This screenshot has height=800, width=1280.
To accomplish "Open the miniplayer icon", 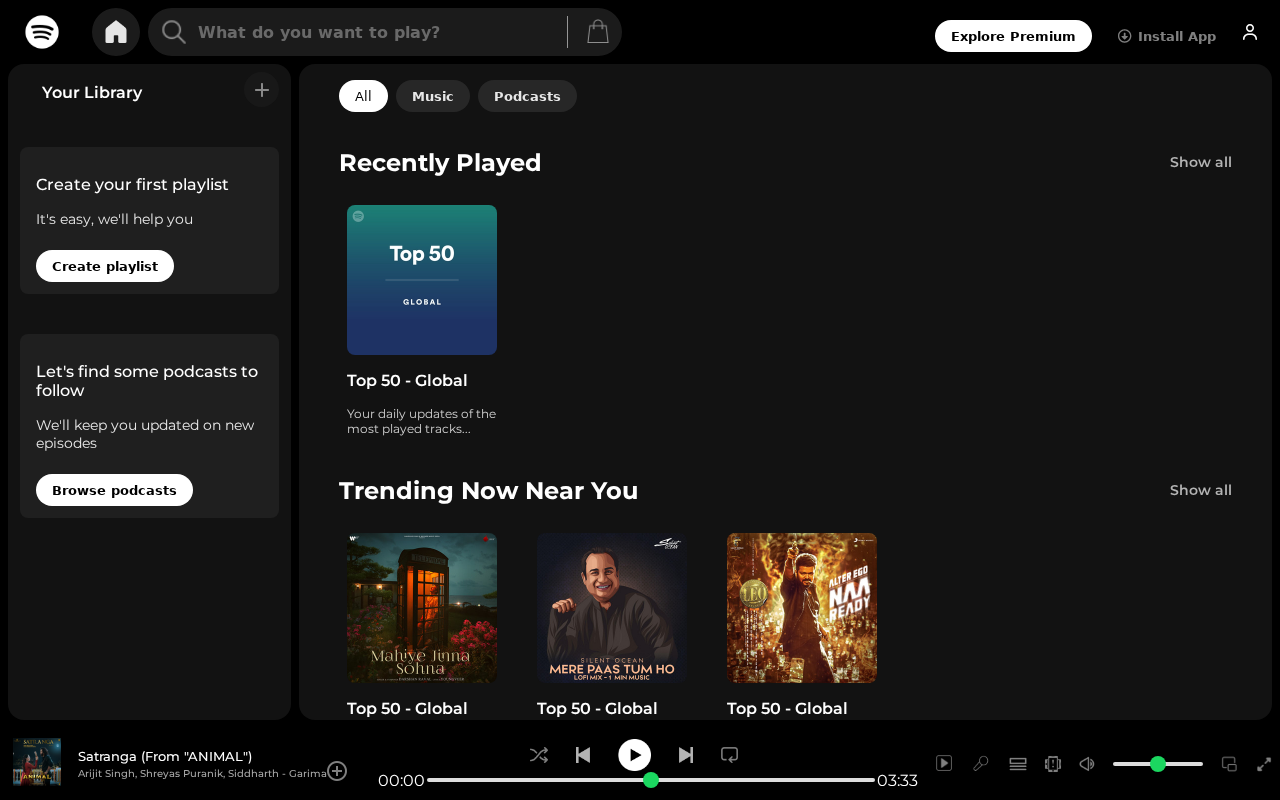I will click(1230, 764).
